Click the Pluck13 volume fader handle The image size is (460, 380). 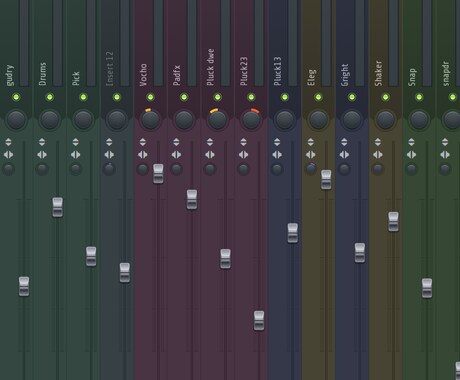293,233
